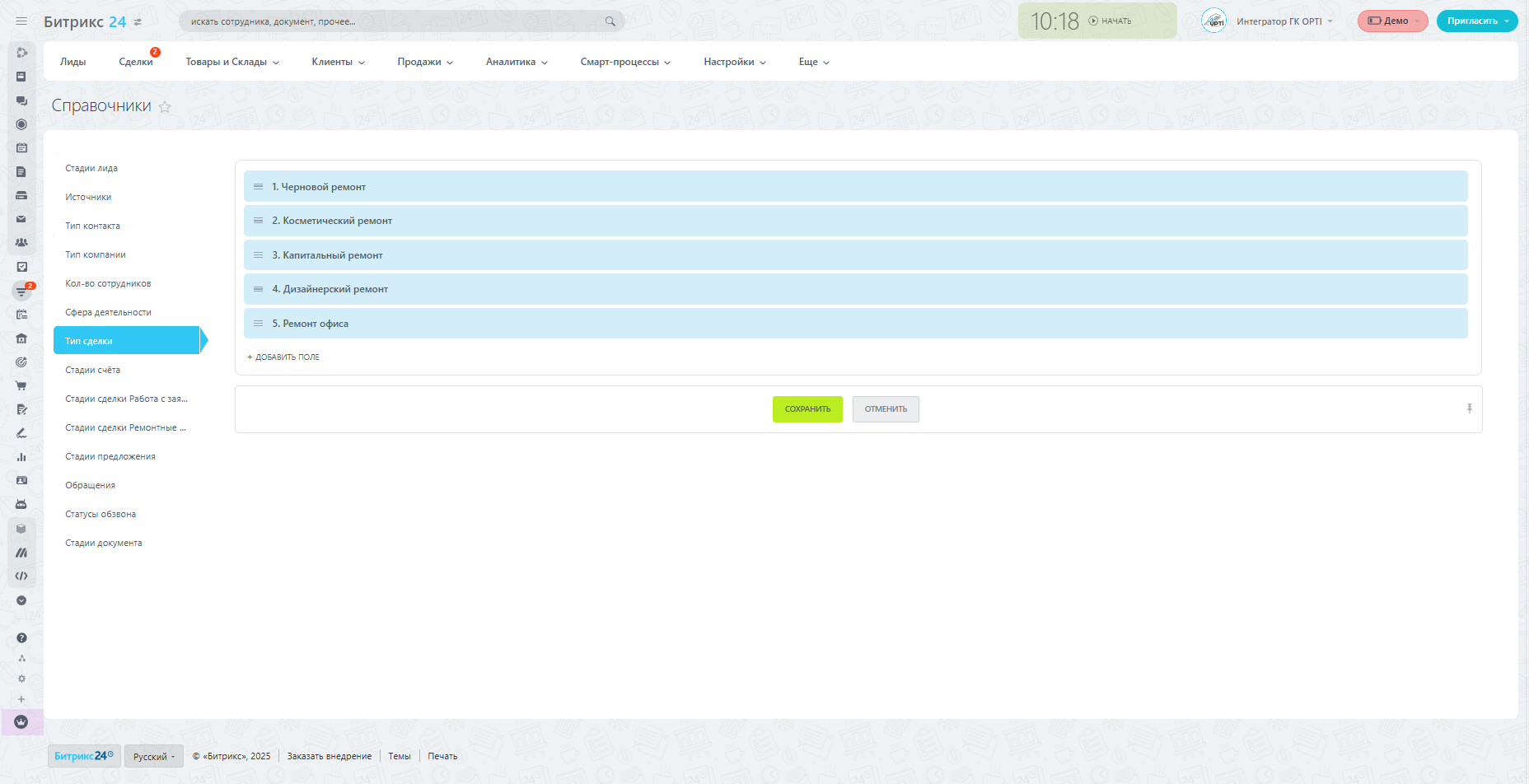Screen dimensions: 1529x784
Task: Click the search magnifier icon
Action: 610,21
